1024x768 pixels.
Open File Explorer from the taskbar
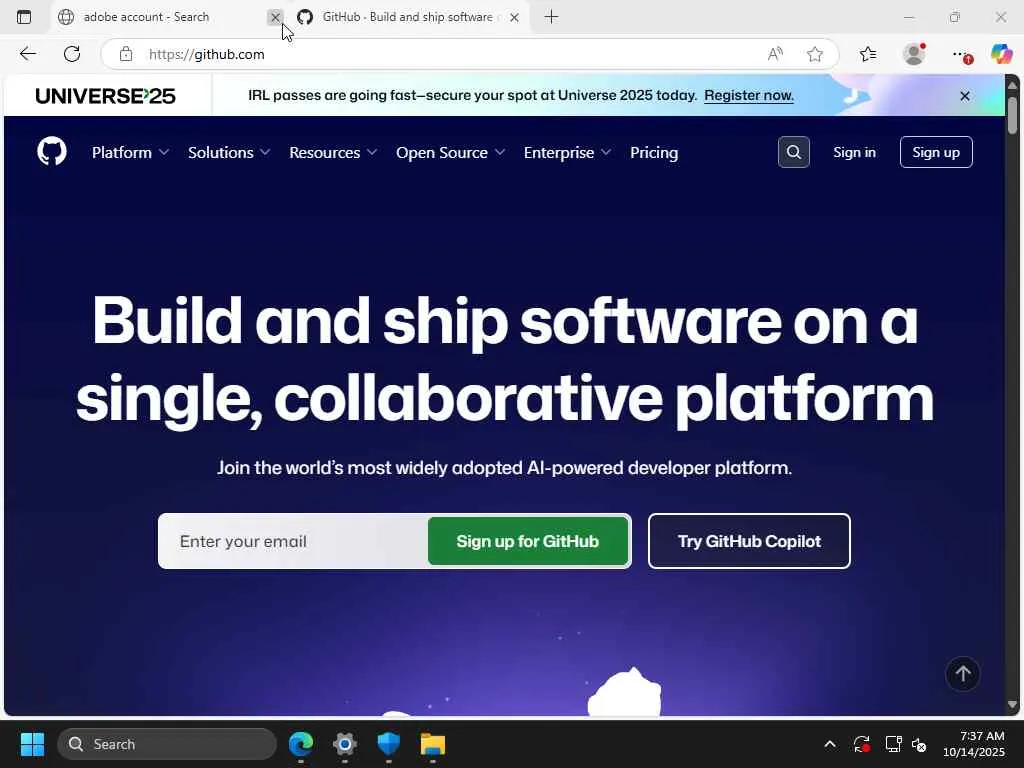[432, 744]
